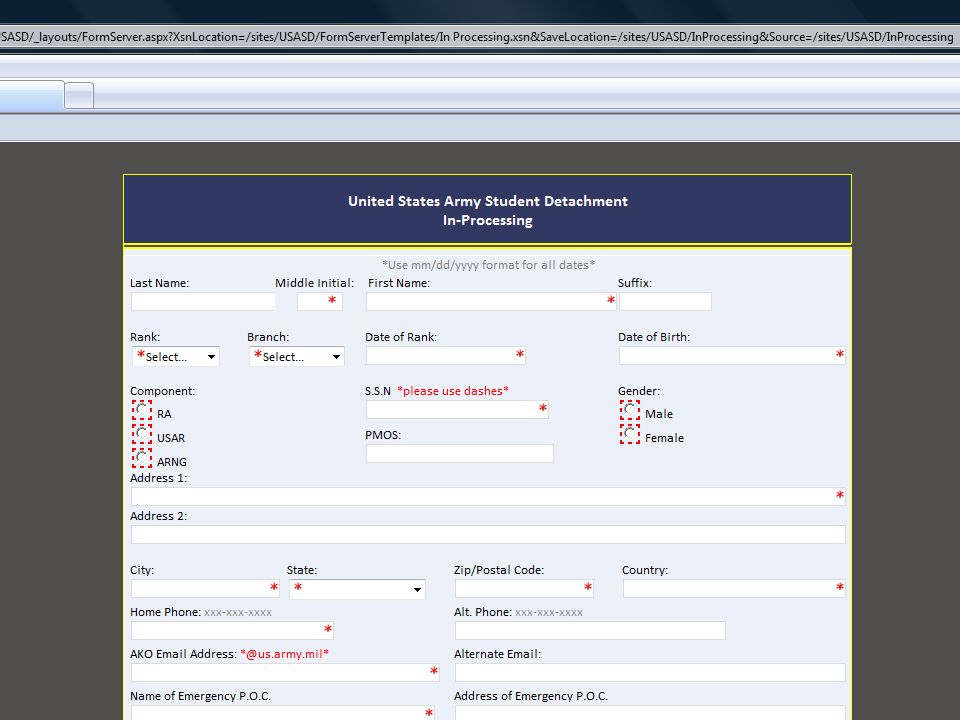Click the First Name input
This screenshot has width=960, height=720.
tap(491, 301)
